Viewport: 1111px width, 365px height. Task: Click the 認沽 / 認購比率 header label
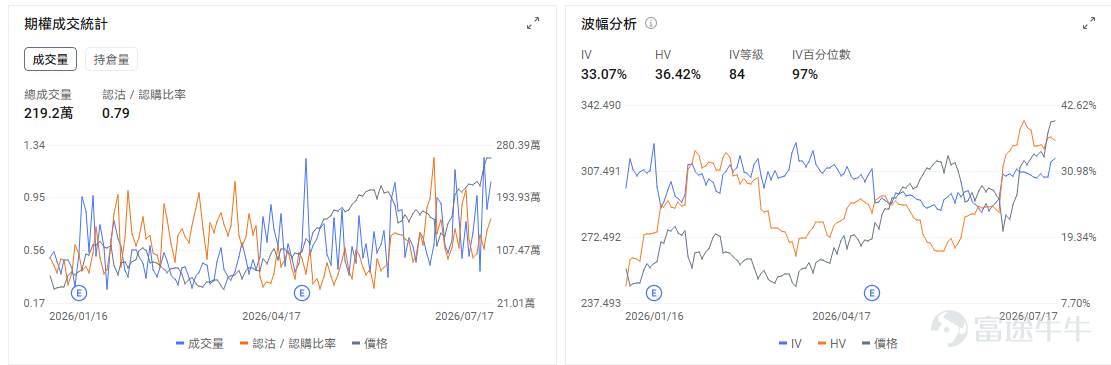(144, 94)
